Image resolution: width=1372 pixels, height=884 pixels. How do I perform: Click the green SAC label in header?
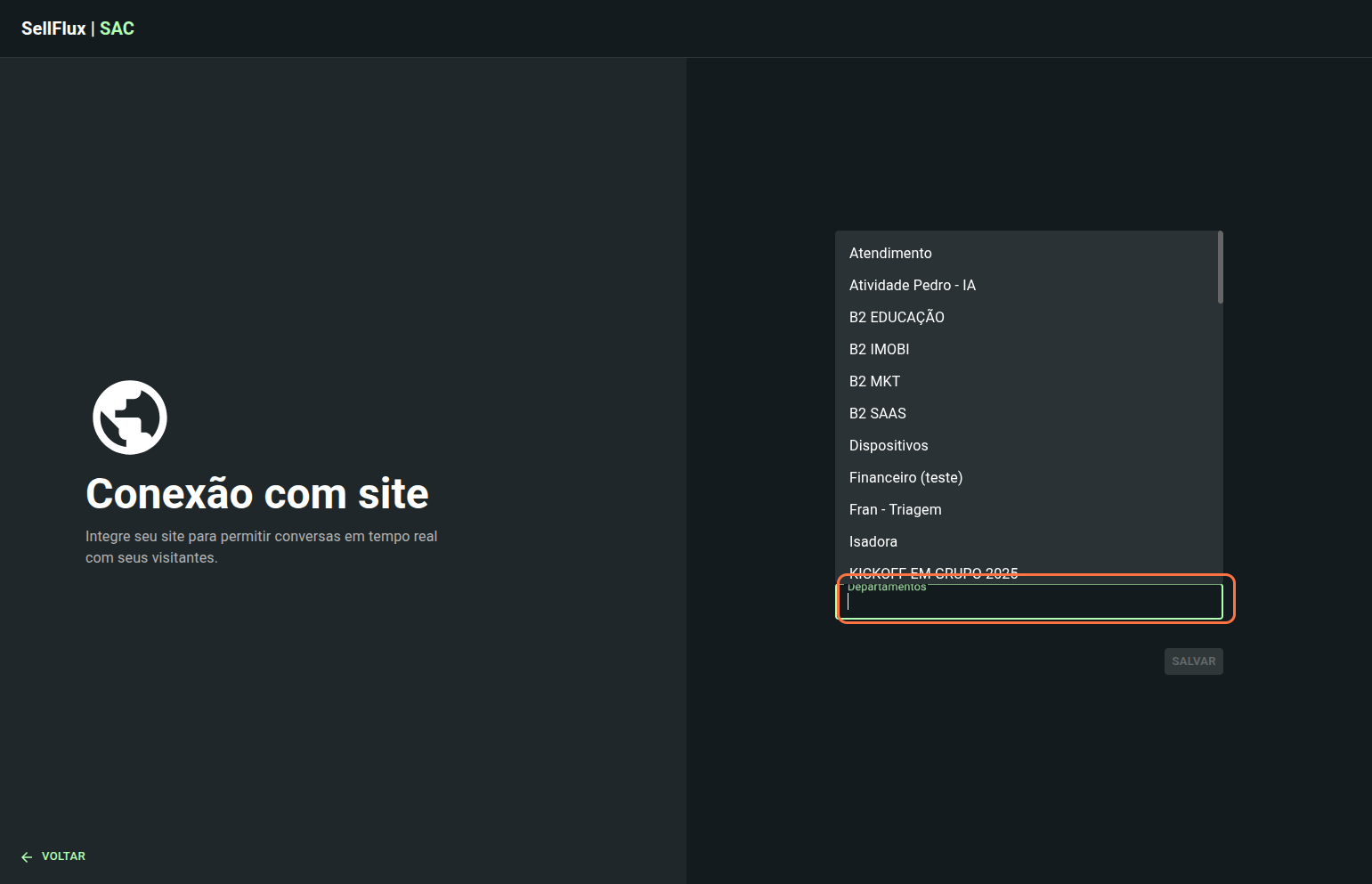point(117,28)
